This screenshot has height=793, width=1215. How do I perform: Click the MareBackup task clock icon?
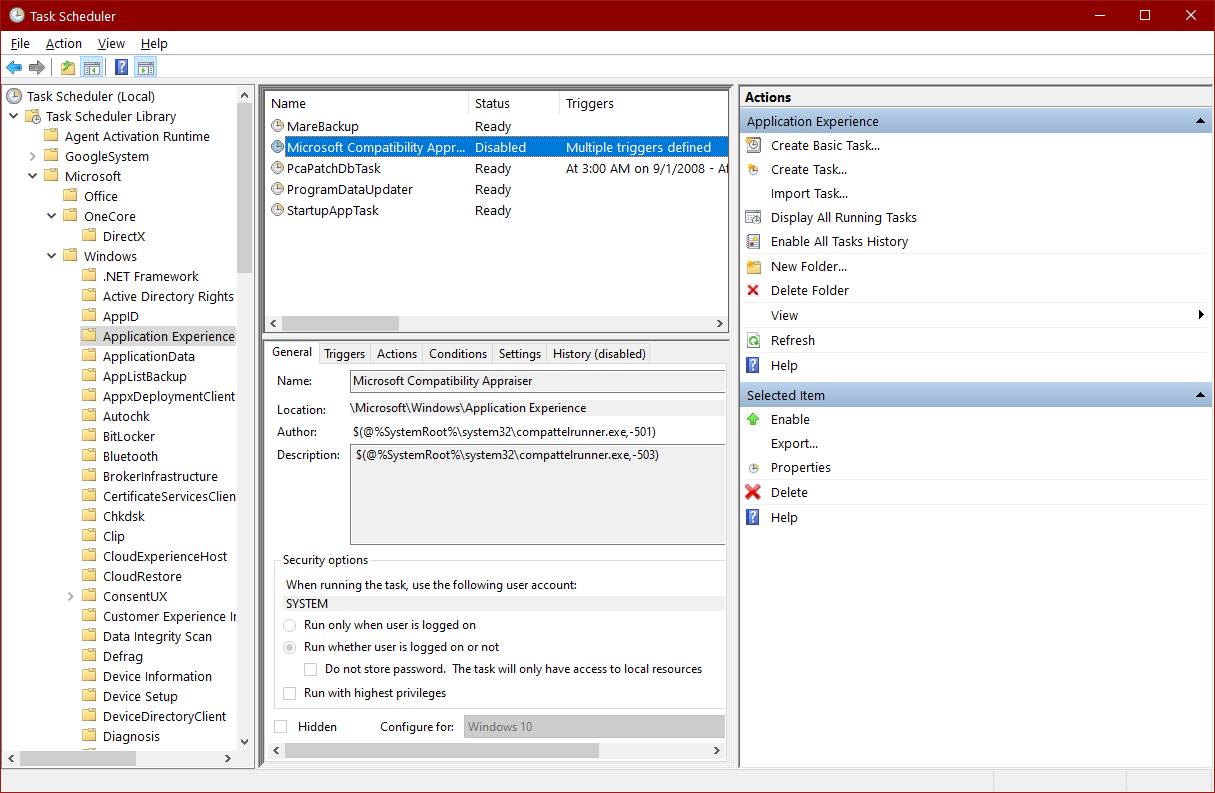[x=278, y=126]
